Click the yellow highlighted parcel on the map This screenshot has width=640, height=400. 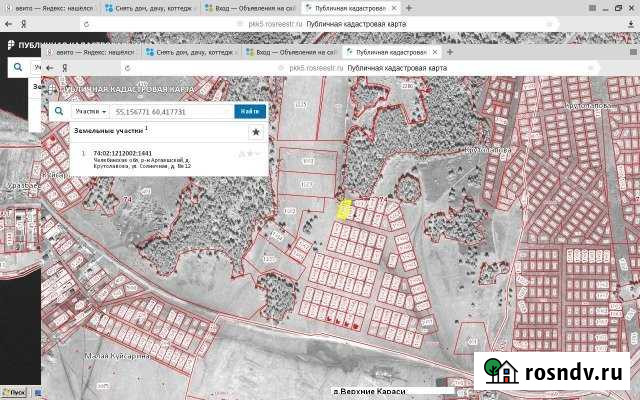343,209
